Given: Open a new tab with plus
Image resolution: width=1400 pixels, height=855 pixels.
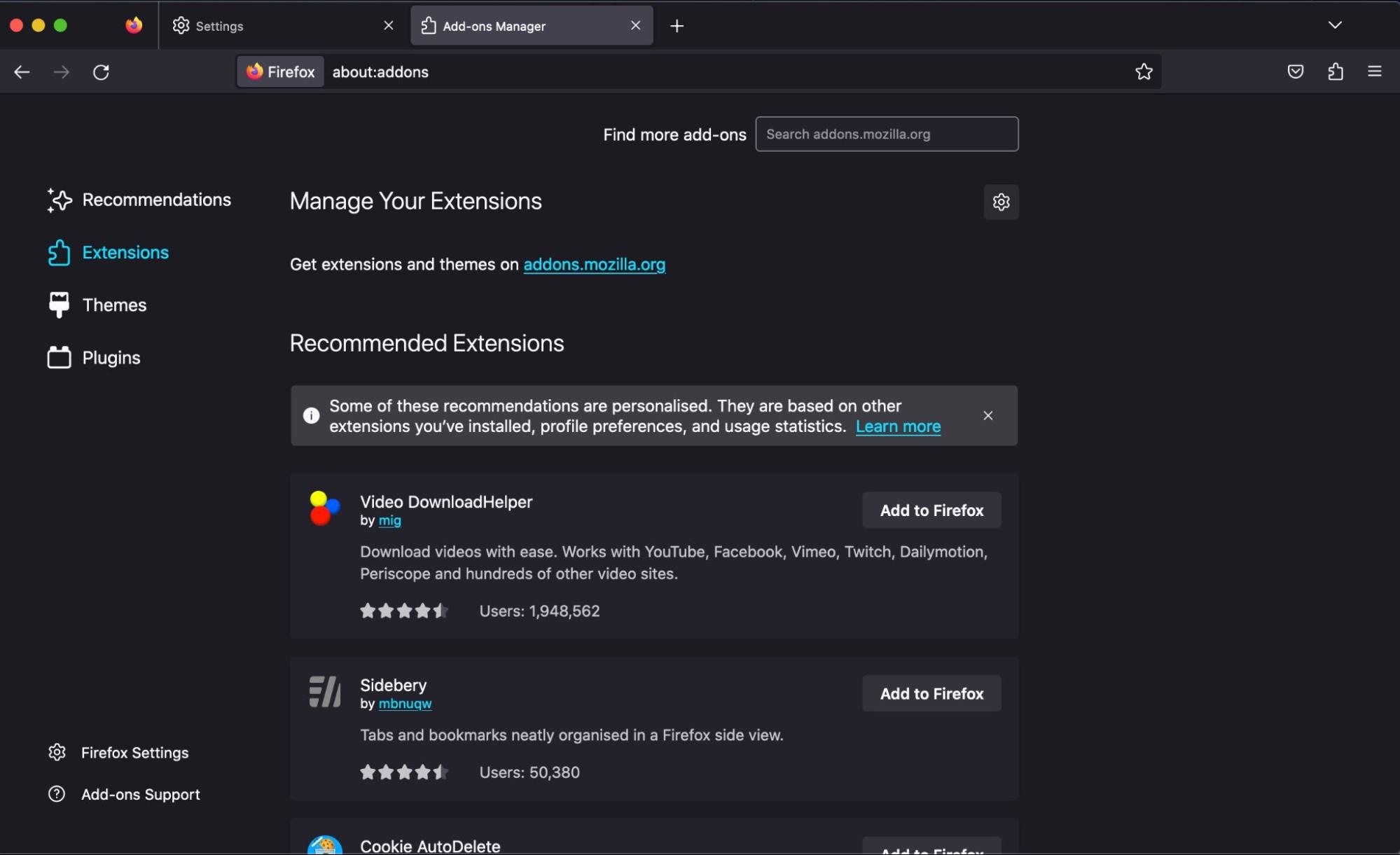Looking at the screenshot, I should click(677, 26).
